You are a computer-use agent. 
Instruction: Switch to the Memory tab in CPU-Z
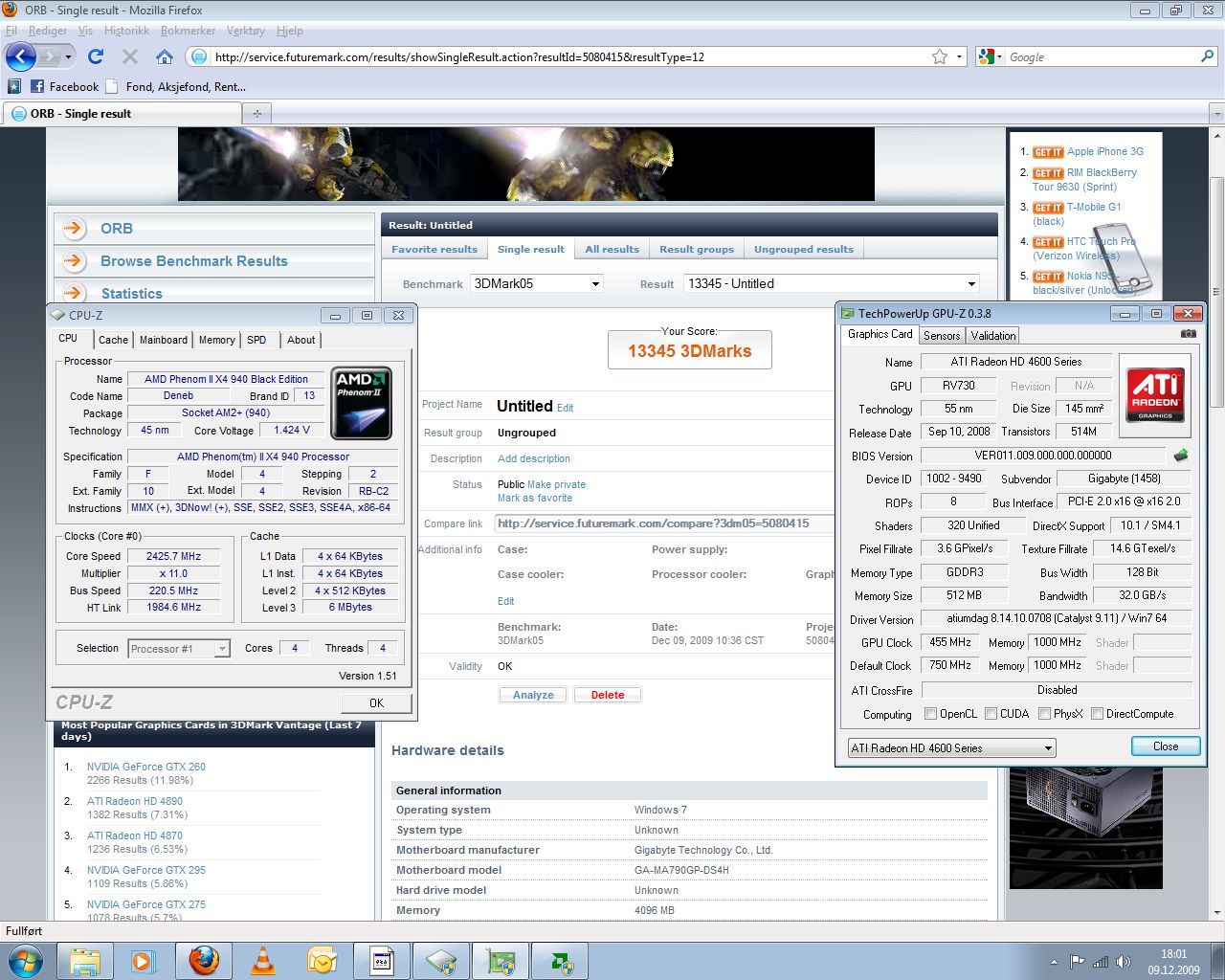(217, 340)
